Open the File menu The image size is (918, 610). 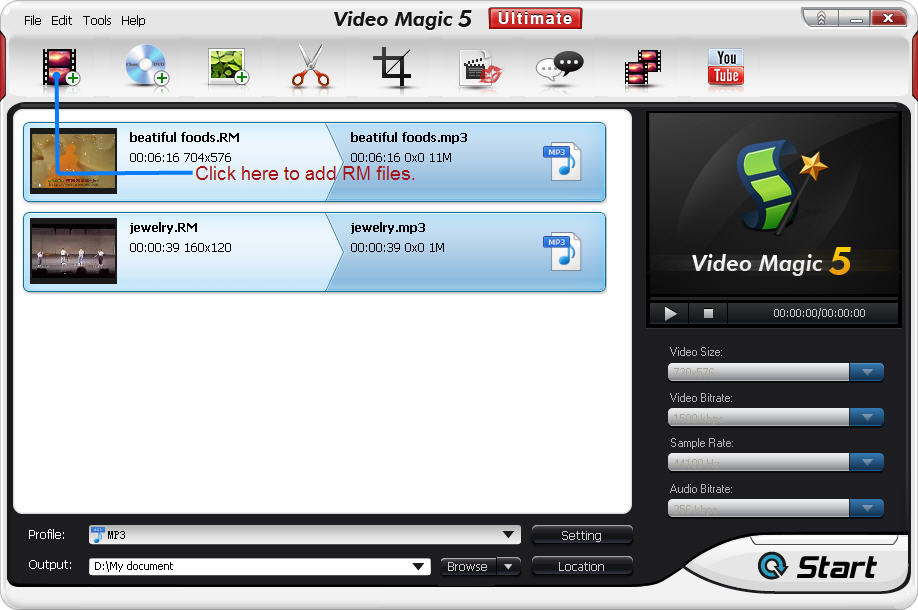(33, 20)
